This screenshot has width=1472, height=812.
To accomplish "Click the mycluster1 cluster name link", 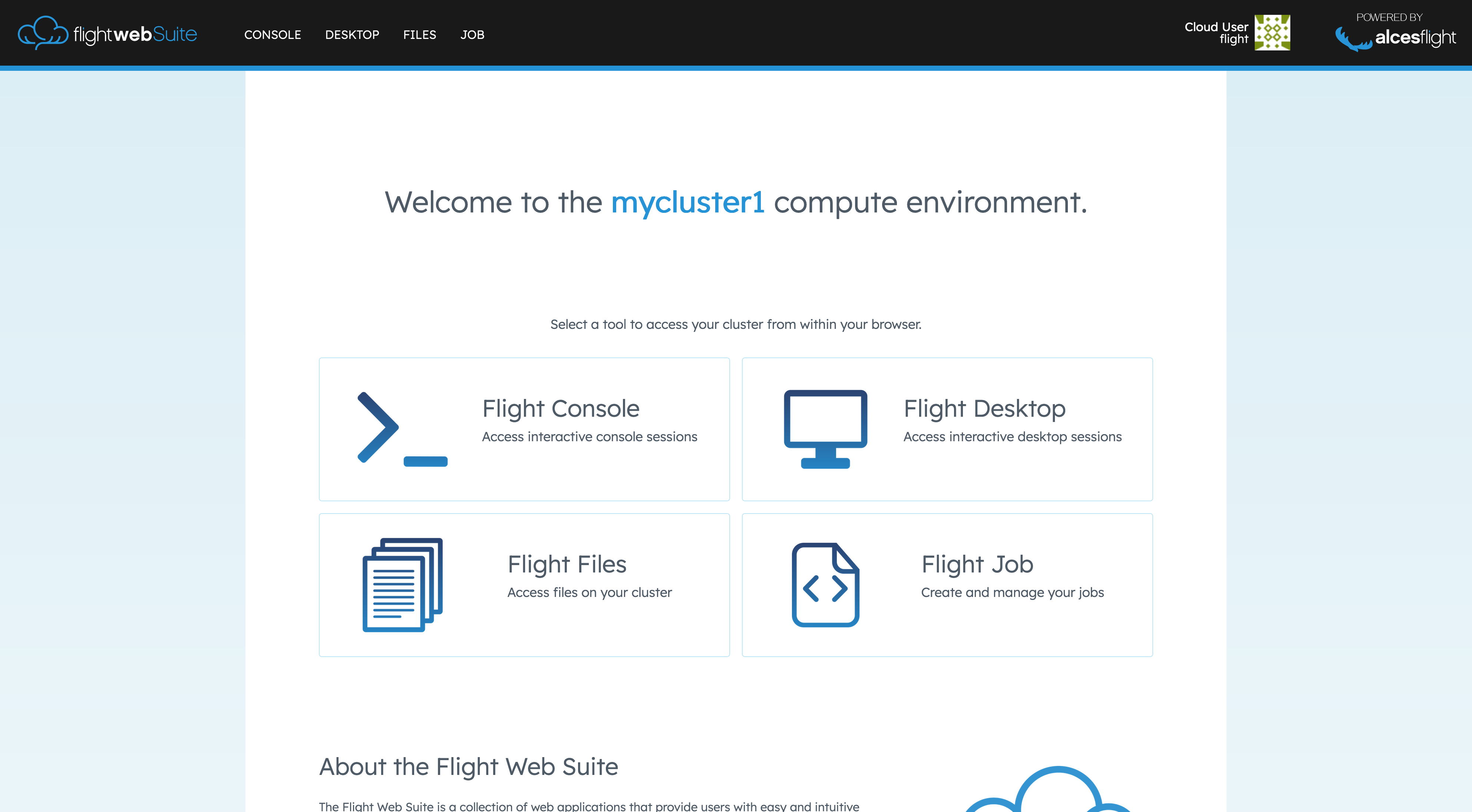I will pos(689,202).
